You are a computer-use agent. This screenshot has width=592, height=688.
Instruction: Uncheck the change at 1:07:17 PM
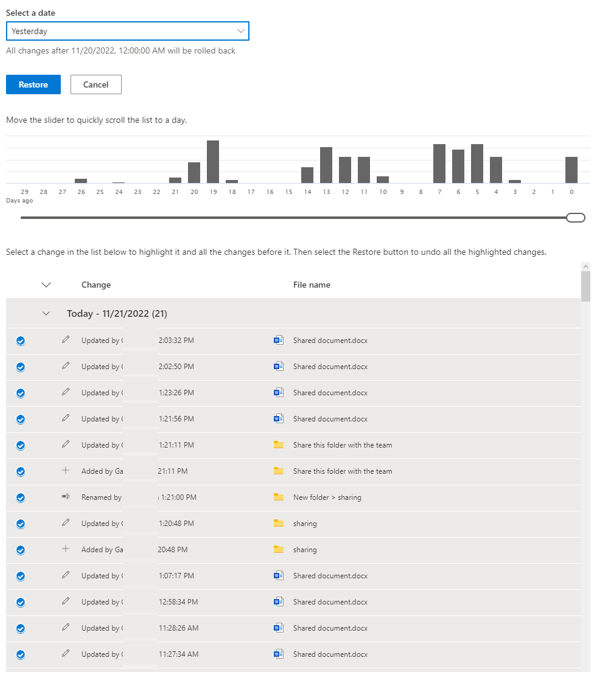click(21, 576)
